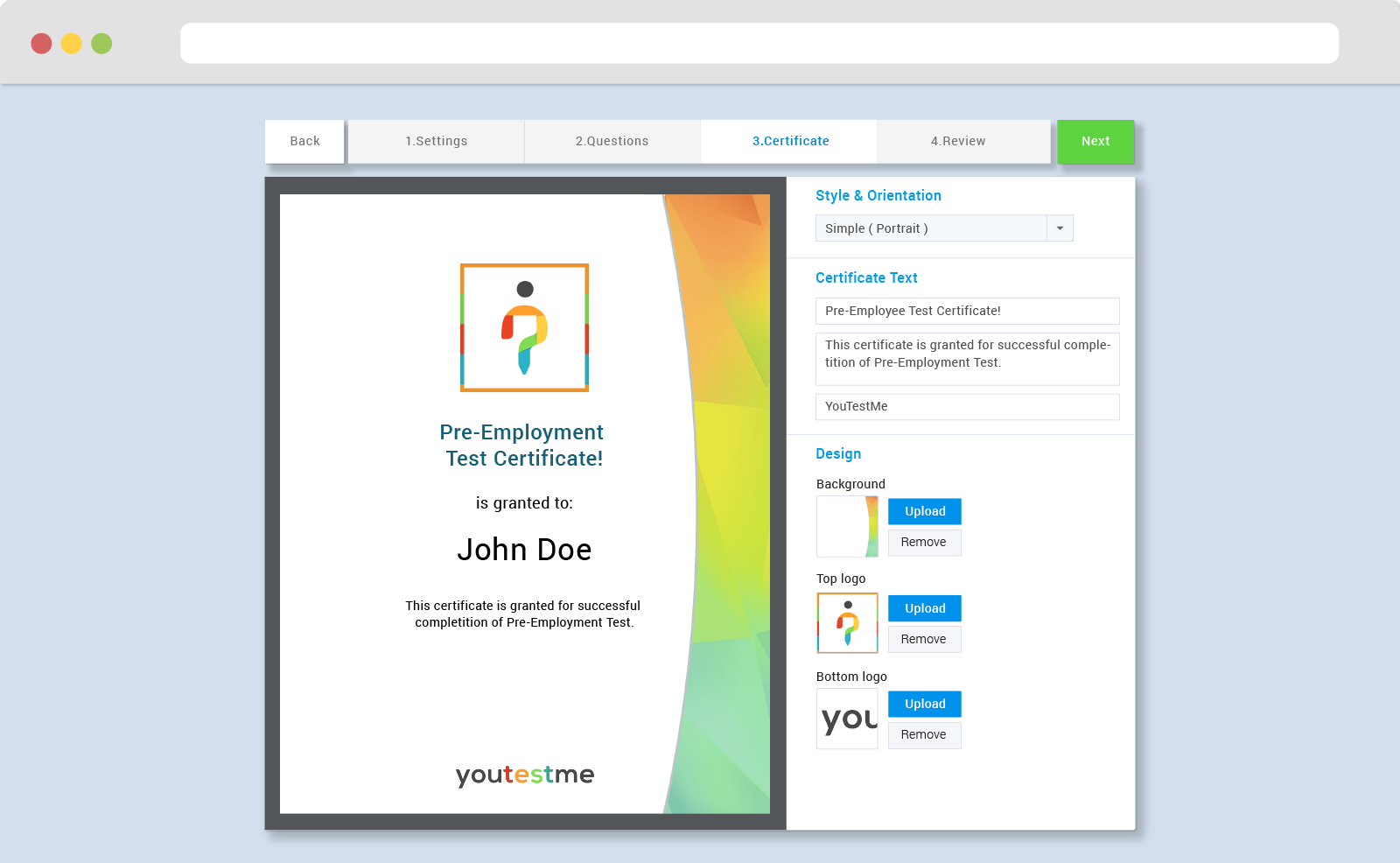
Task: Edit the Pre-Employee Test Certificate title field
Action: (967, 311)
